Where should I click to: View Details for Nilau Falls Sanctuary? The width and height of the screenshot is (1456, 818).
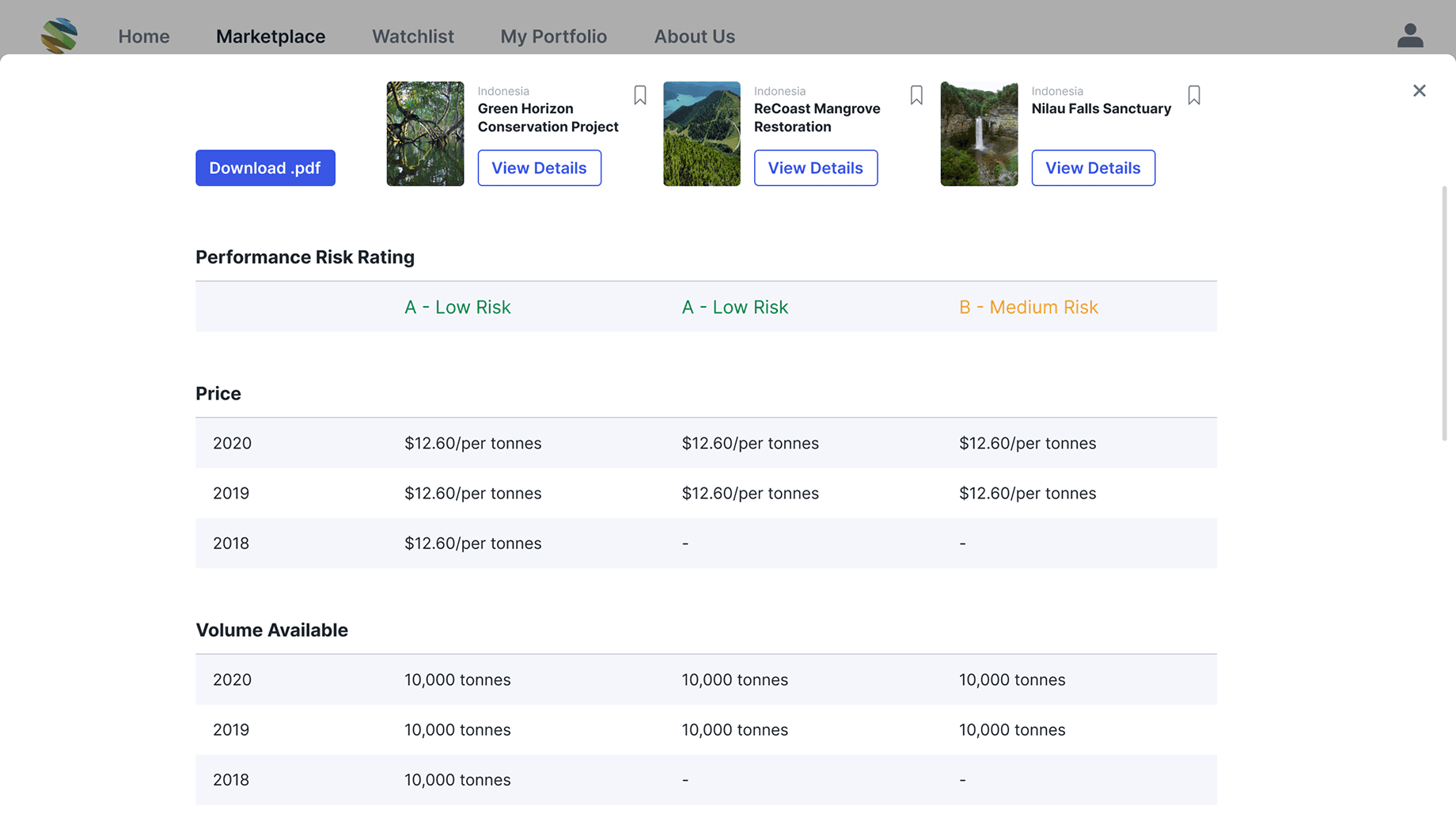(1093, 168)
